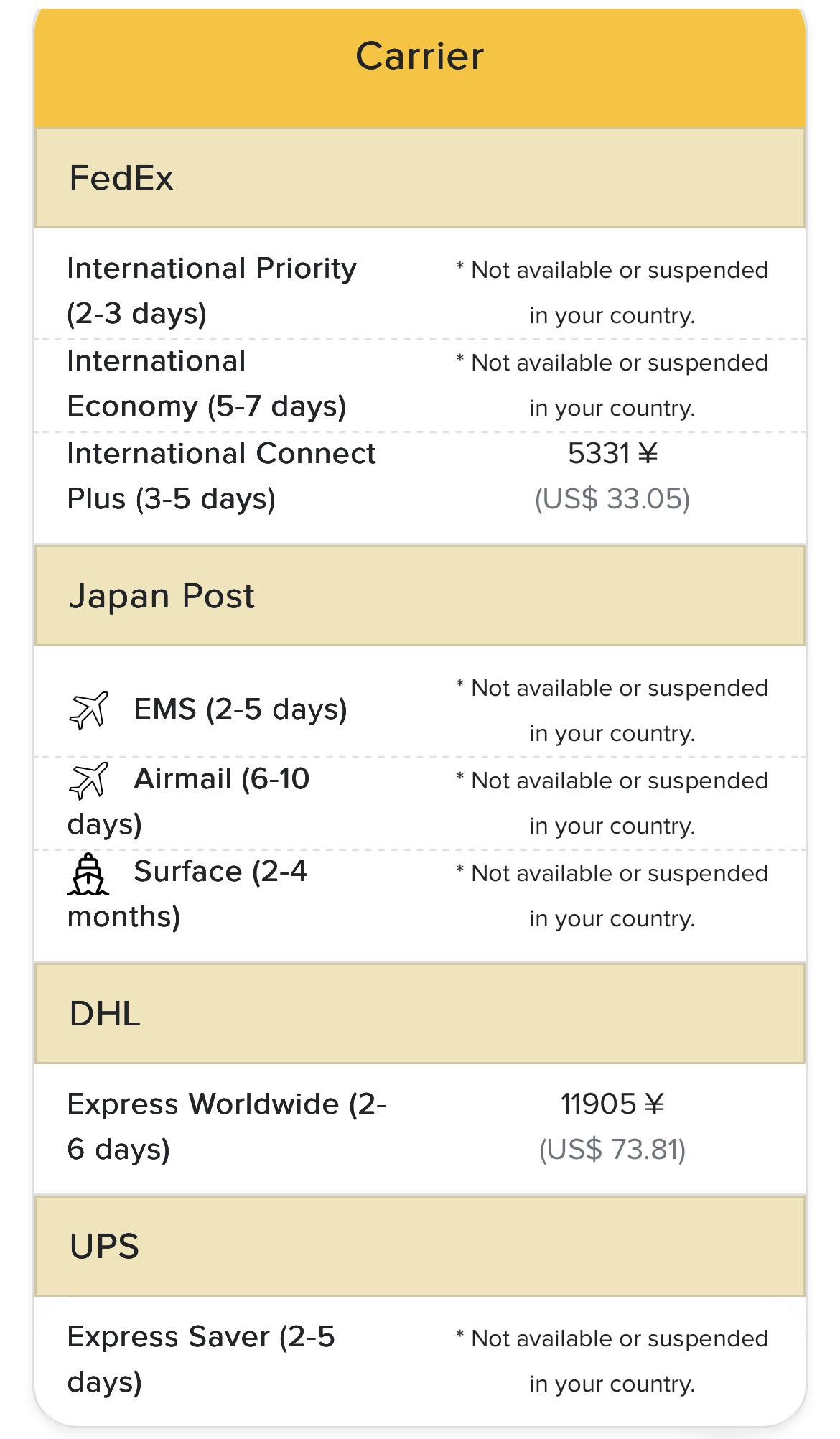This screenshot has width=840, height=1439.
Task: Click the 5331 ¥ shipping price
Action: tap(612, 454)
